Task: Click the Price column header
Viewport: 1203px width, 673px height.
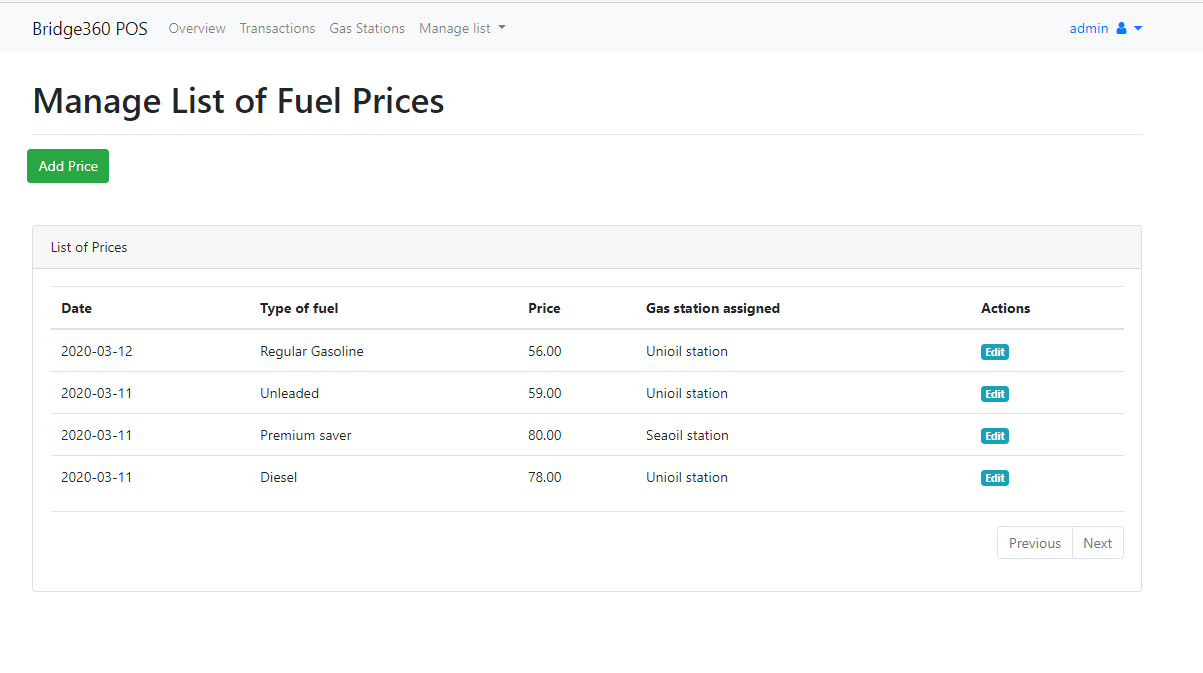Action: [544, 308]
